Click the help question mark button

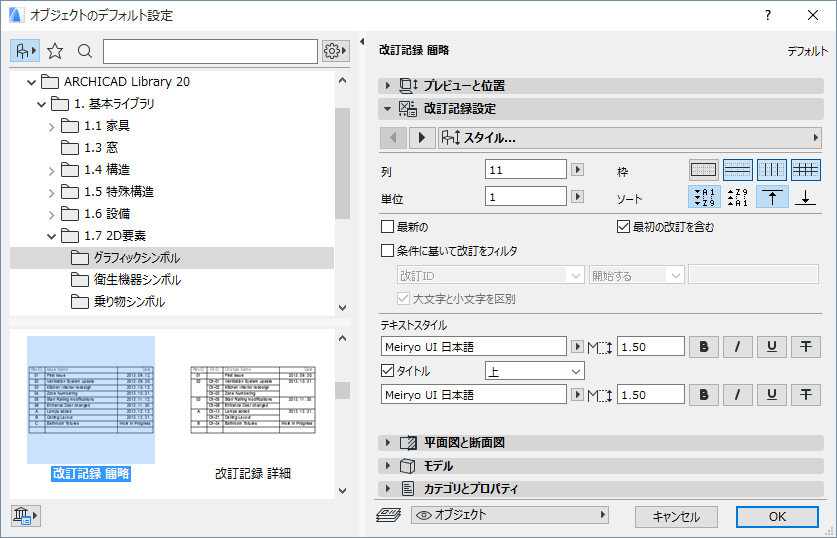(x=768, y=15)
